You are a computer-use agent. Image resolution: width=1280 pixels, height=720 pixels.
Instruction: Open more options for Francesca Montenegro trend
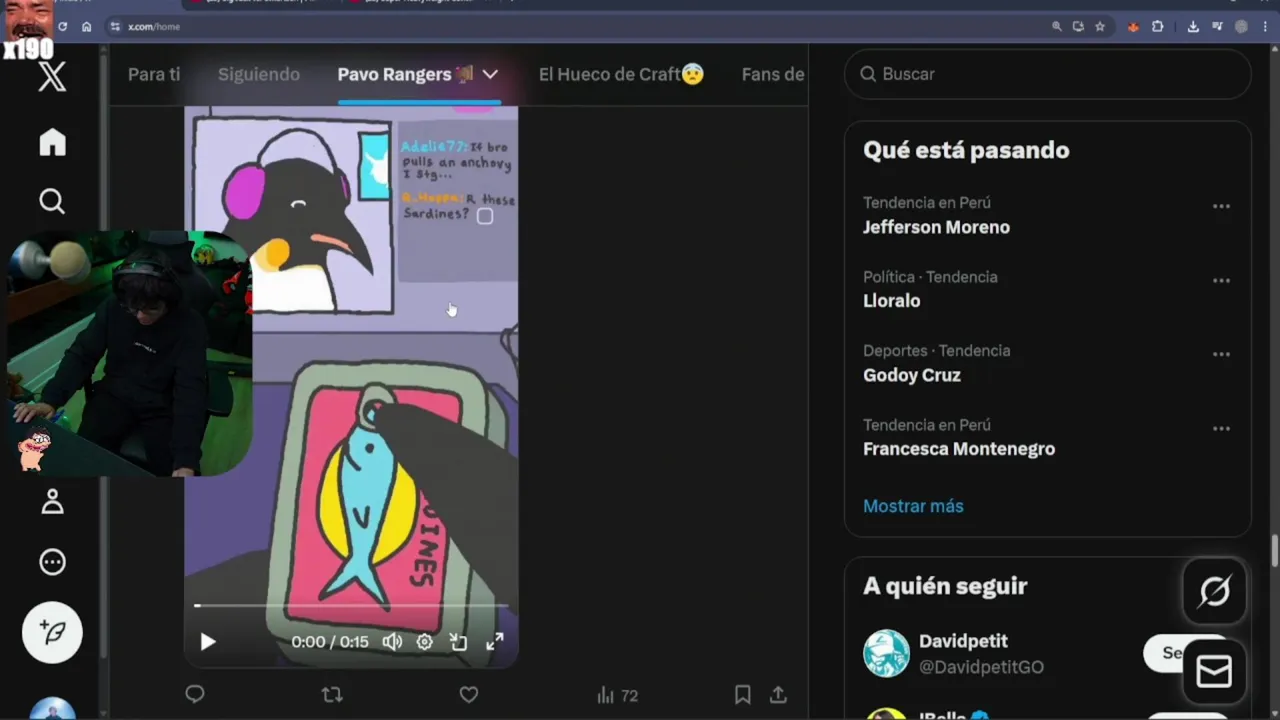(x=1221, y=428)
